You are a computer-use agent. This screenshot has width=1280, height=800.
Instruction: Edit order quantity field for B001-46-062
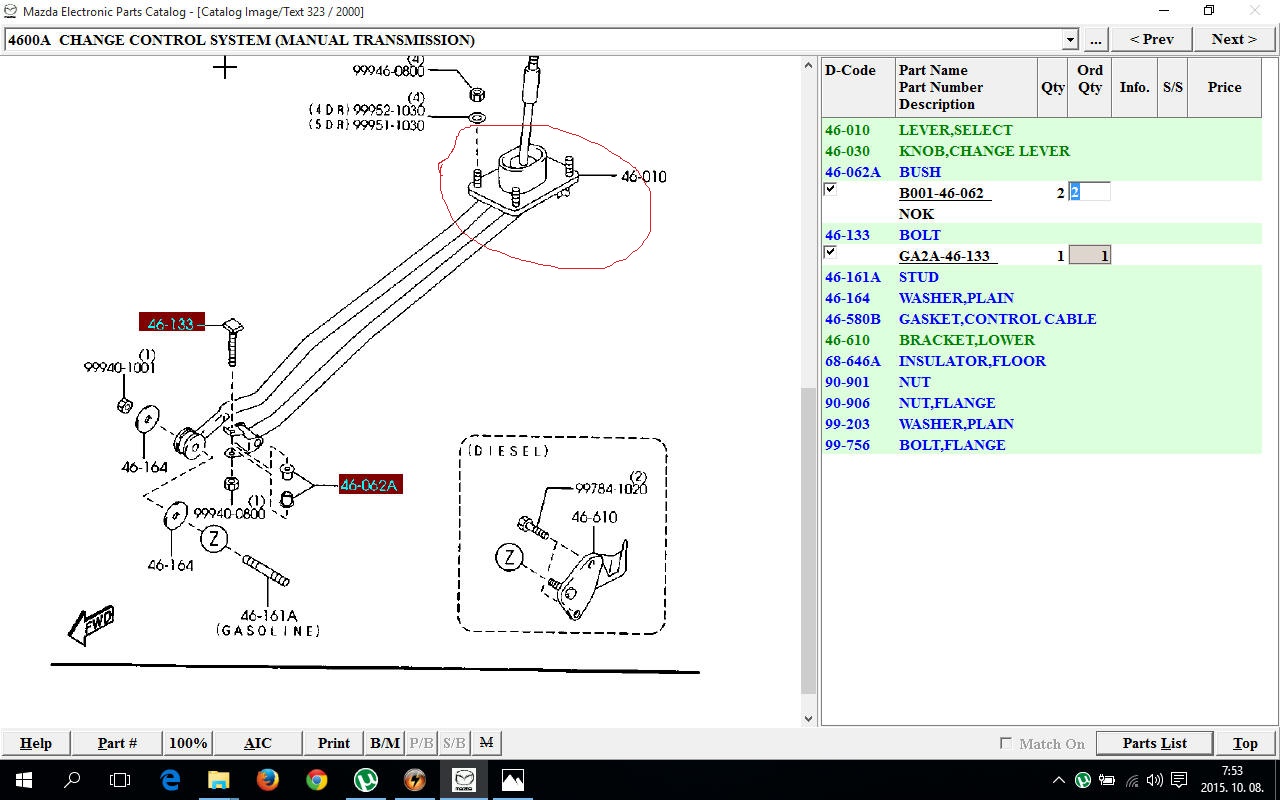tap(1089, 193)
